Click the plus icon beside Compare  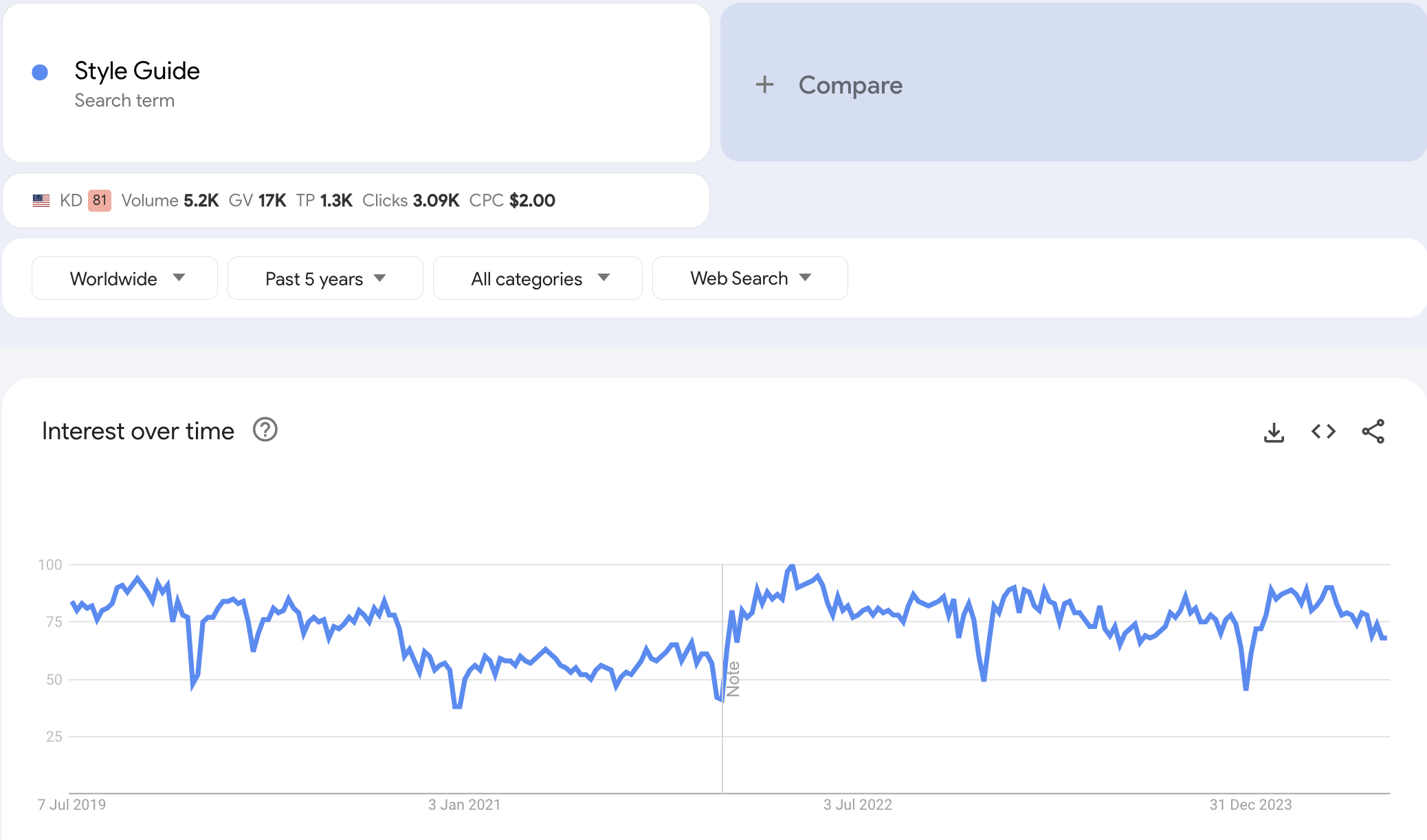764,85
